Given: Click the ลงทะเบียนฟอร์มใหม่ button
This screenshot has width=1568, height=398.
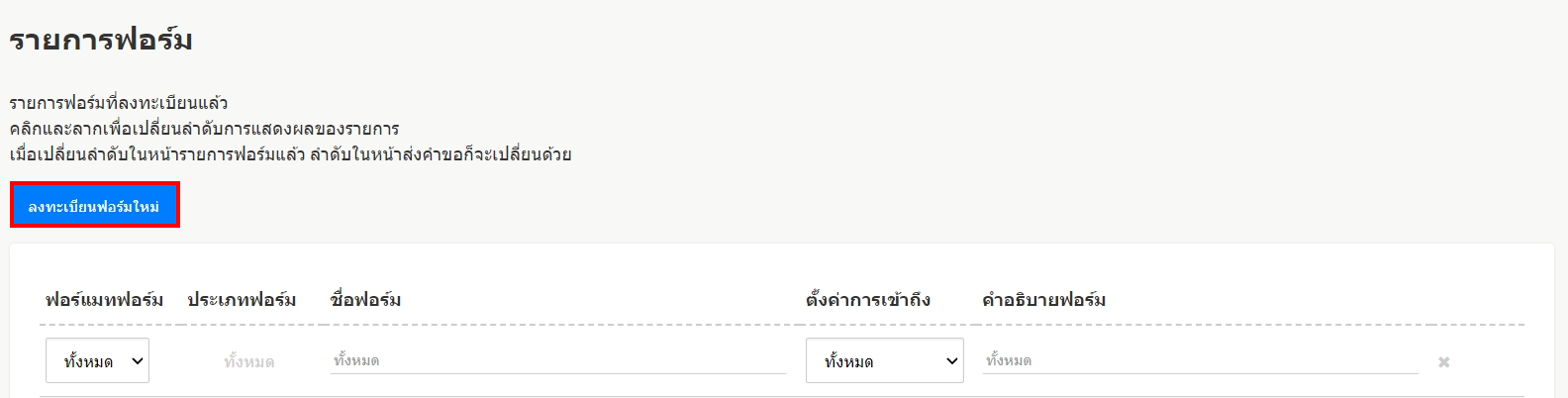Looking at the screenshot, I should pyautogui.click(x=94, y=206).
